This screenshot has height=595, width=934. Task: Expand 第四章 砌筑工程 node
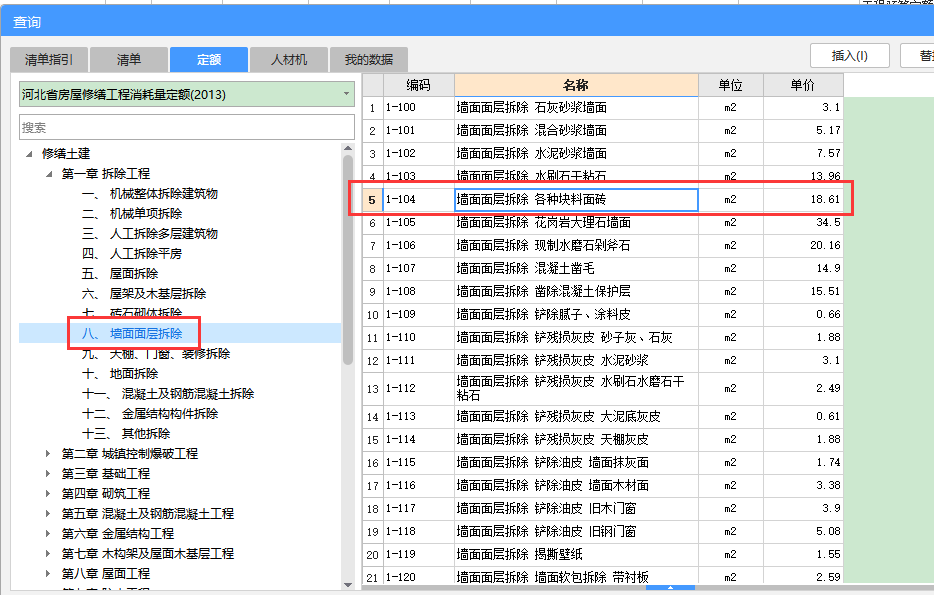(x=48, y=494)
